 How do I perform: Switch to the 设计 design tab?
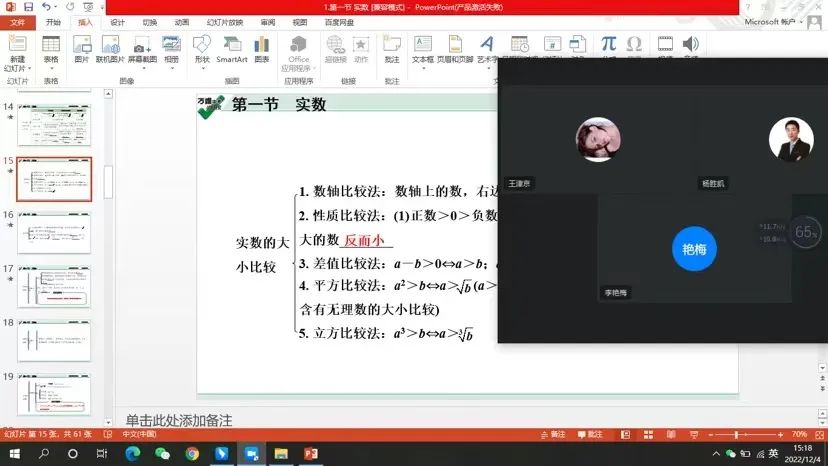tap(117, 21)
